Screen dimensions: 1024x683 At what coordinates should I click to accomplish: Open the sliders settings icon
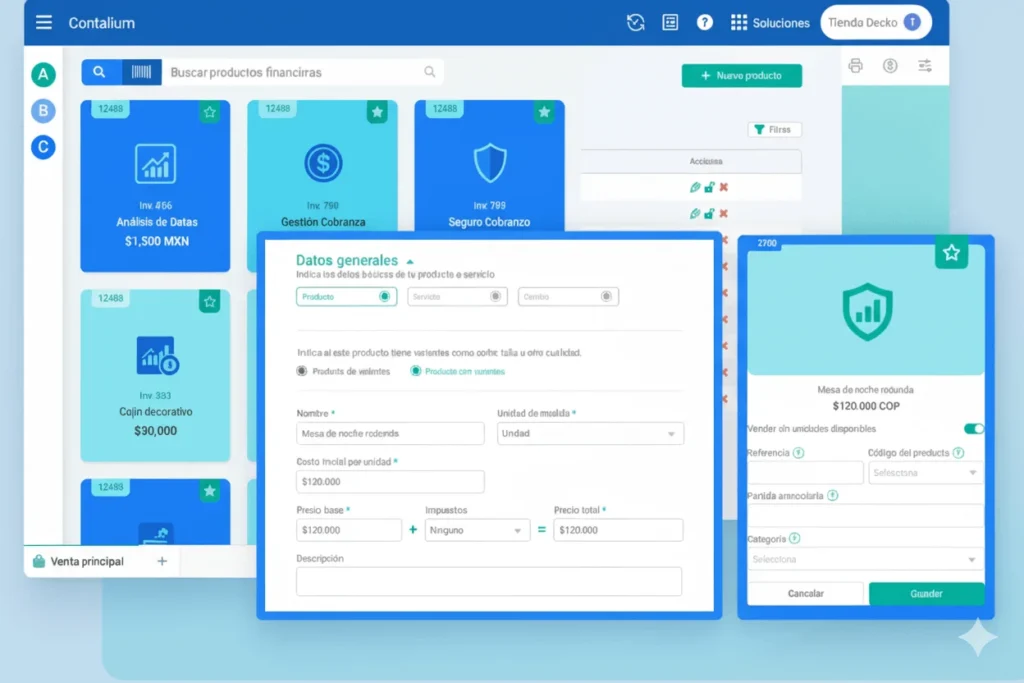[x=925, y=66]
